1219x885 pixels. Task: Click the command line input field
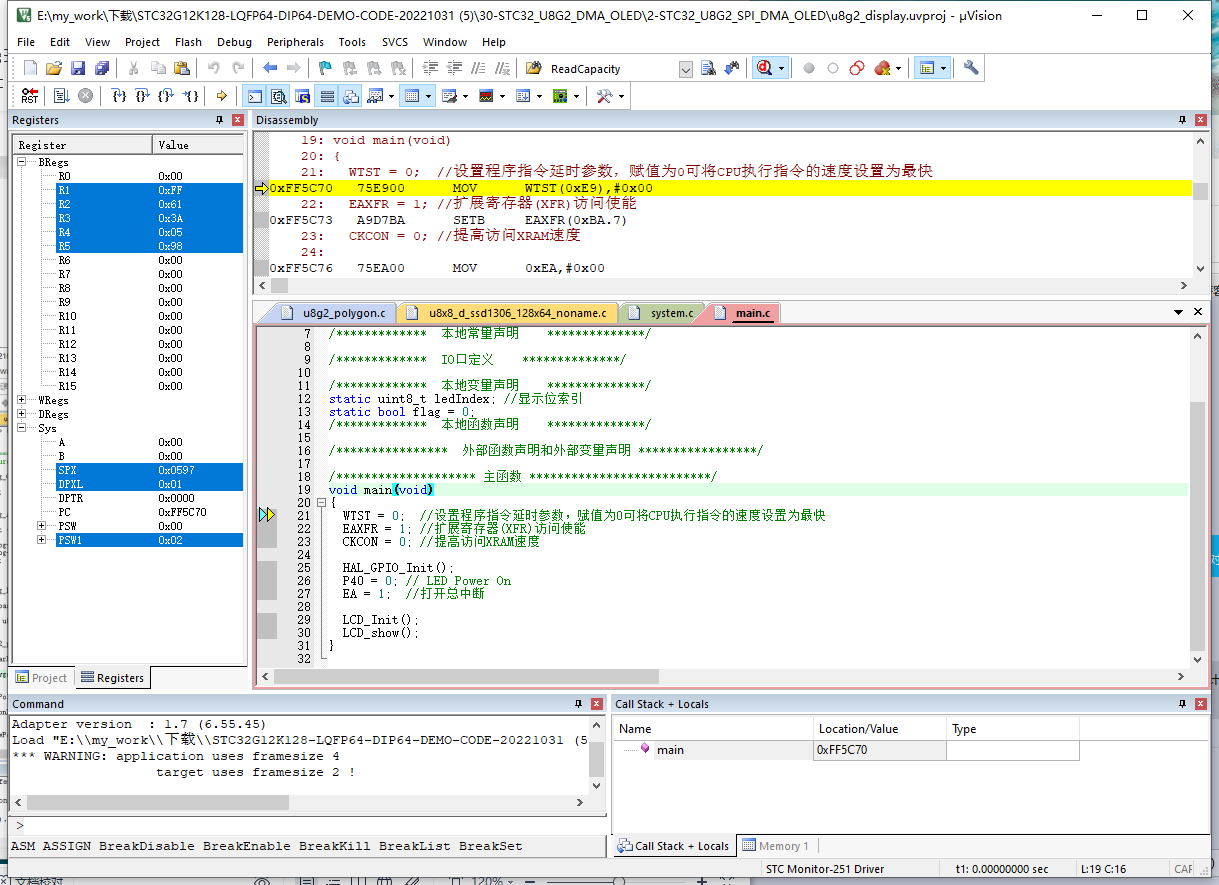(300, 825)
